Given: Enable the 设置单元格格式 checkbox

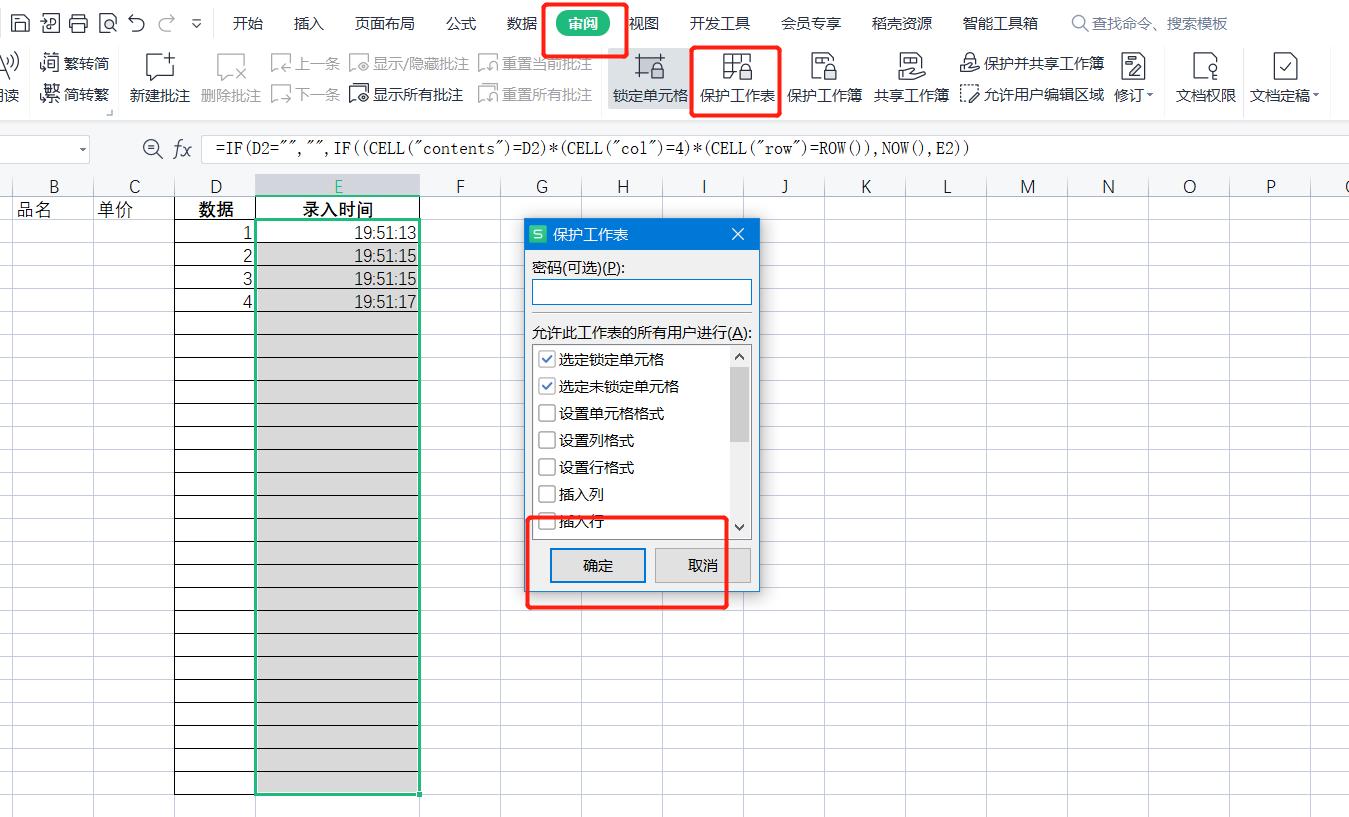Looking at the screenshot, I should tap(546, 412).
